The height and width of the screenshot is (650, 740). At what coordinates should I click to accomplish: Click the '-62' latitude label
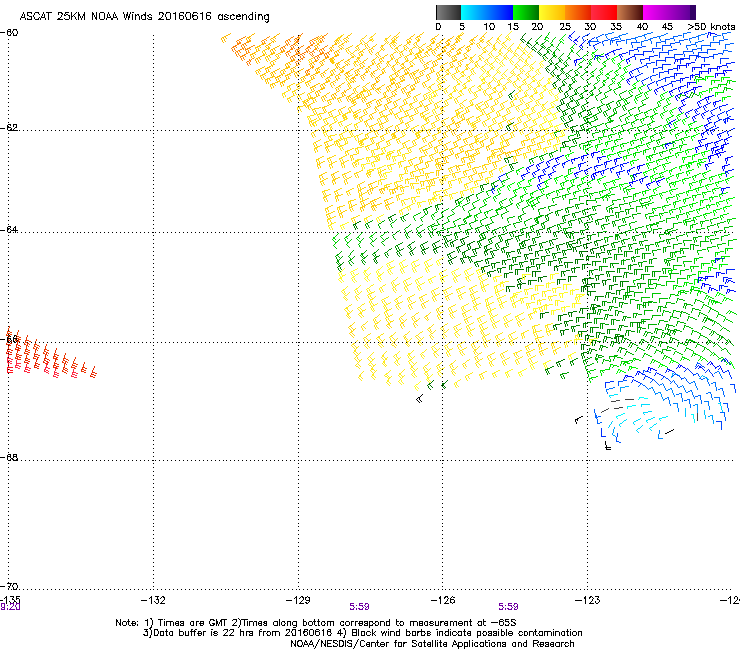(x=9, y=128)
